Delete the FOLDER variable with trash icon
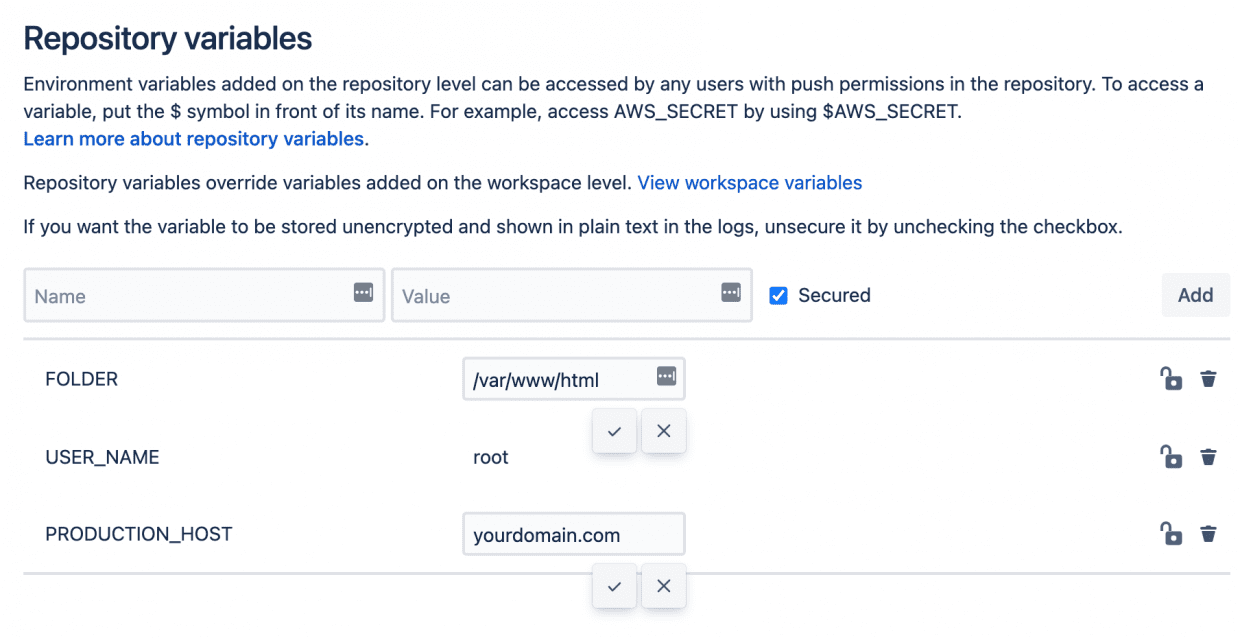Screen dimensions: 1240x638 click(x=1208, y=378)
